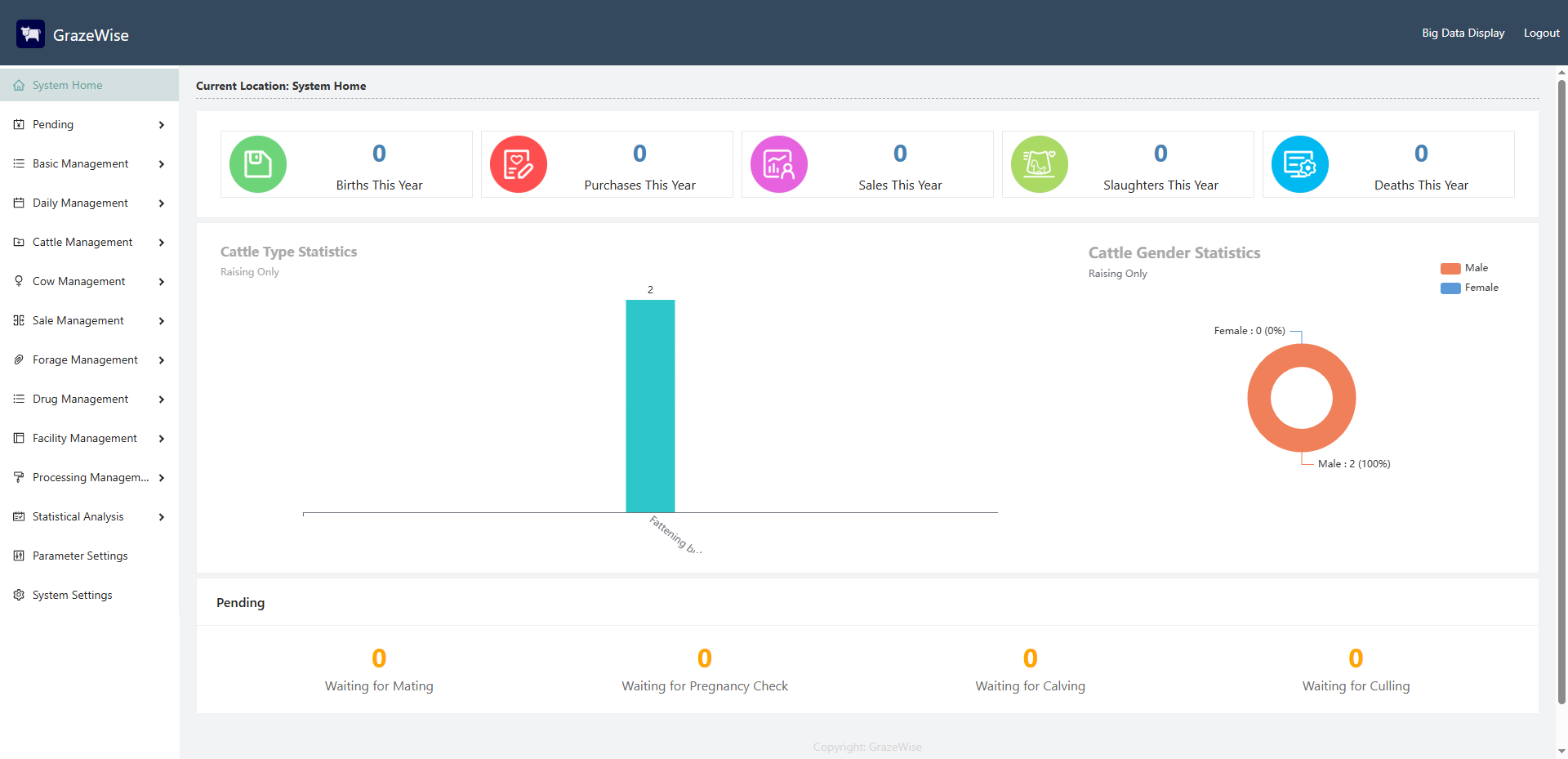Open the Big Data Display link

coord(1463,33)
